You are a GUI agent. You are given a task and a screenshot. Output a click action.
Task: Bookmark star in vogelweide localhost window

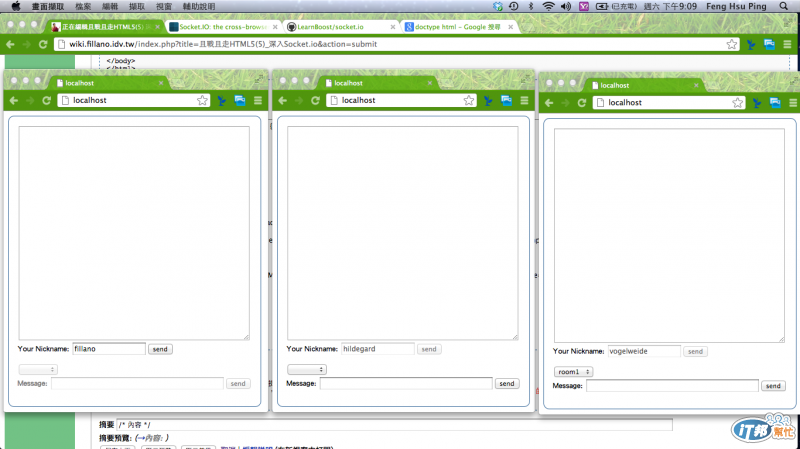click(x=737, y=103)
